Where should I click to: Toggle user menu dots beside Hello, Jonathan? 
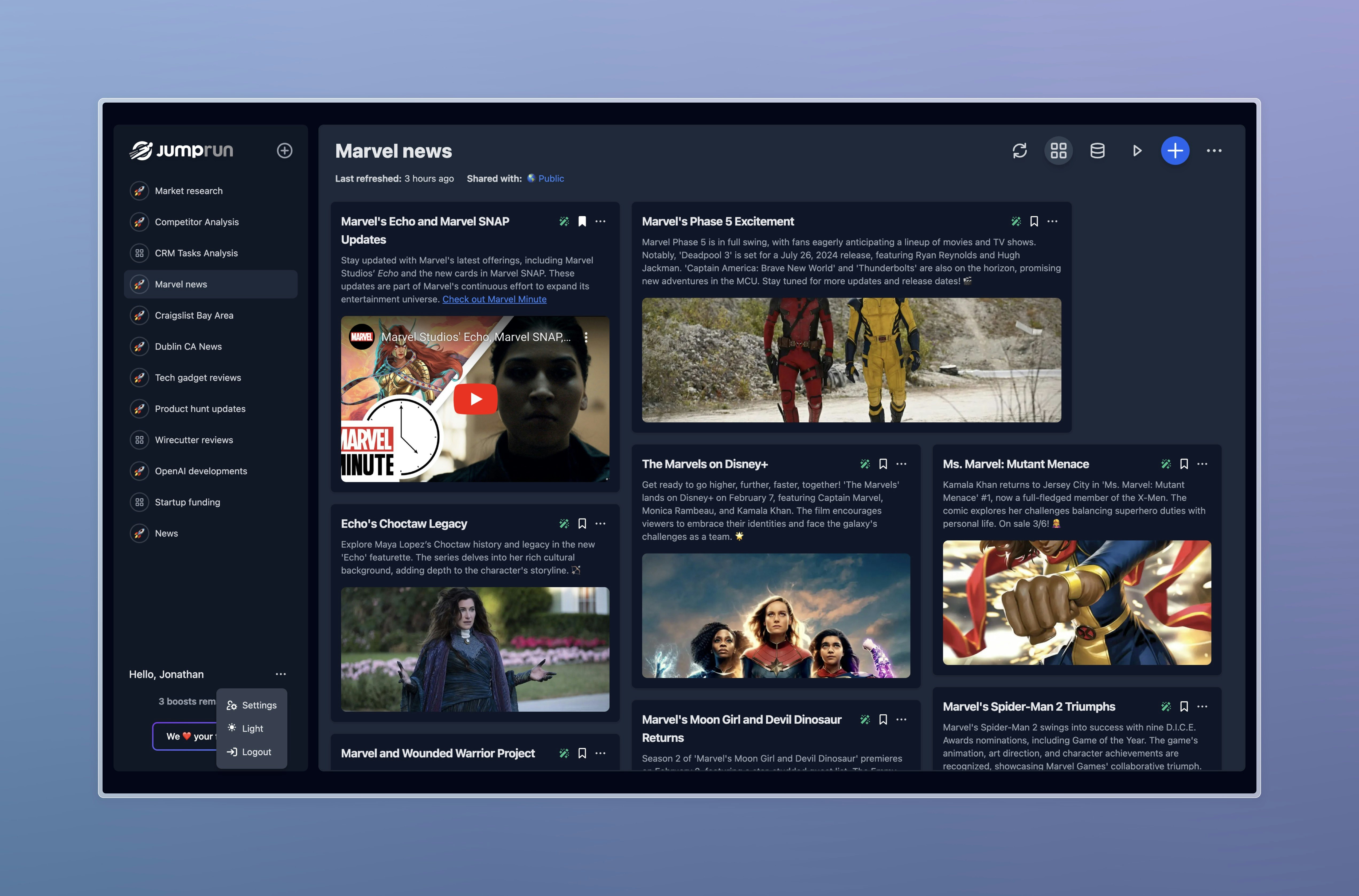click(x=280, y=674)
